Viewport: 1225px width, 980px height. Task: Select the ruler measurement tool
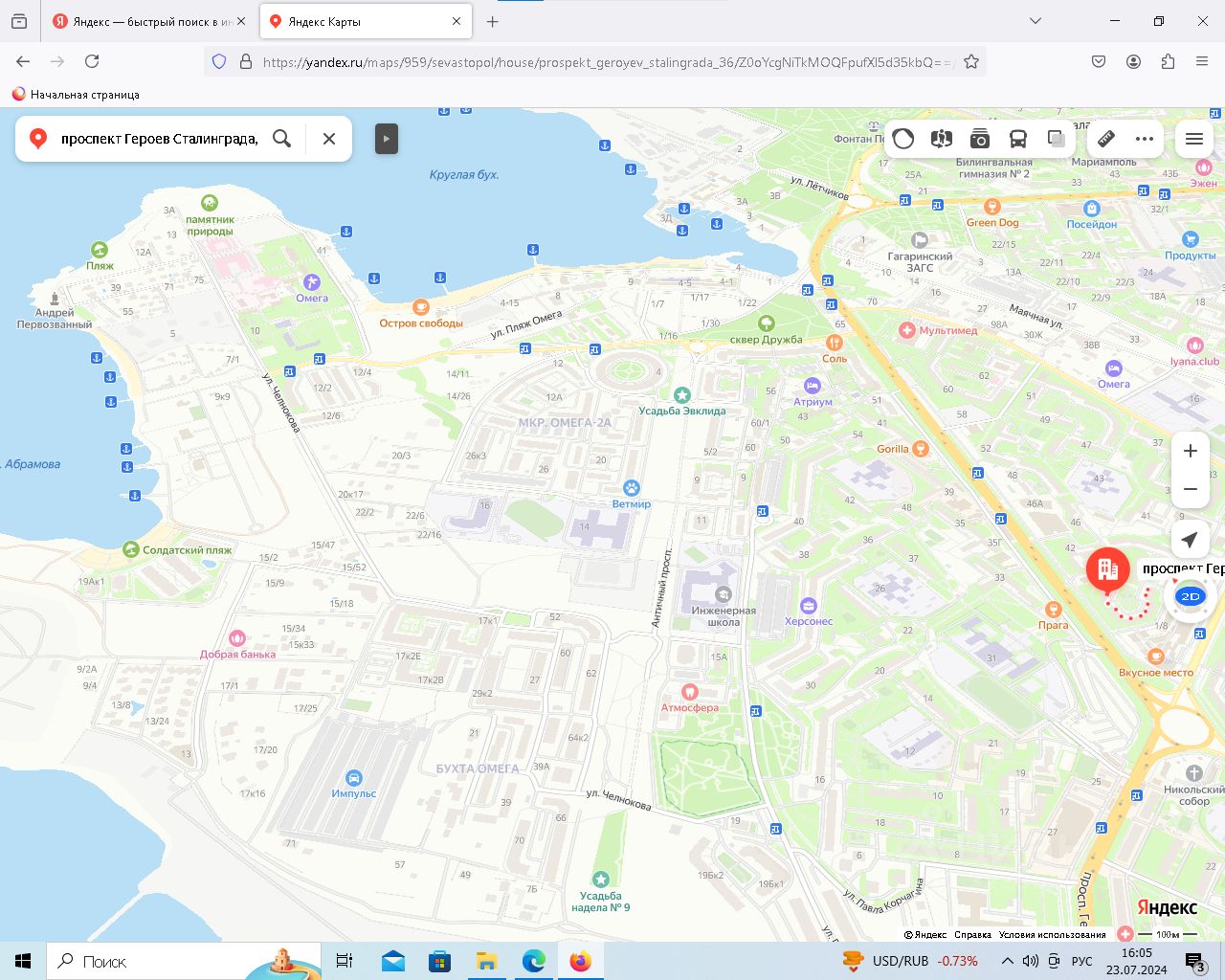(1106, 139)
